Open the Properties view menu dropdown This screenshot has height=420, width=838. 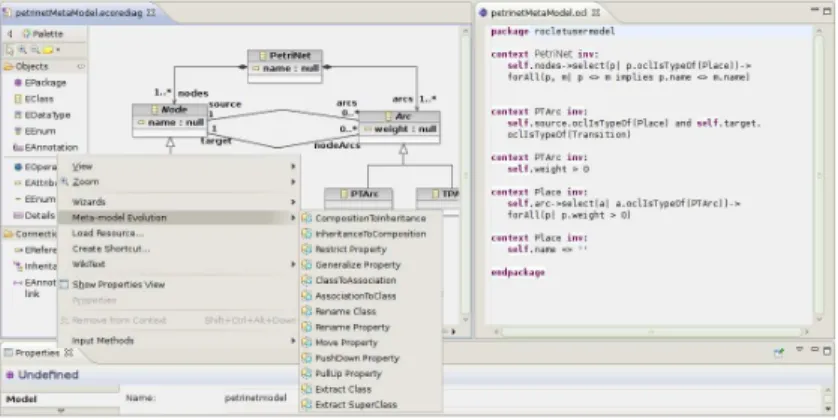800,351
